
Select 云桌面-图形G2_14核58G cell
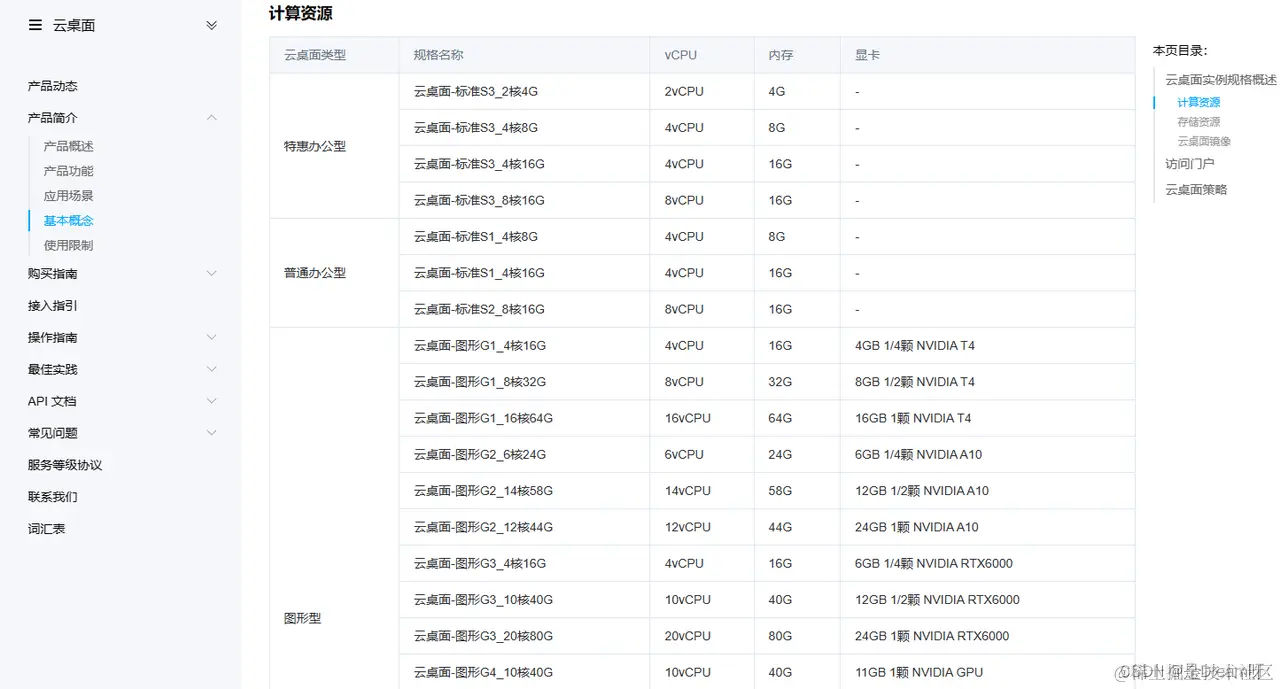(x=525, y=491)
